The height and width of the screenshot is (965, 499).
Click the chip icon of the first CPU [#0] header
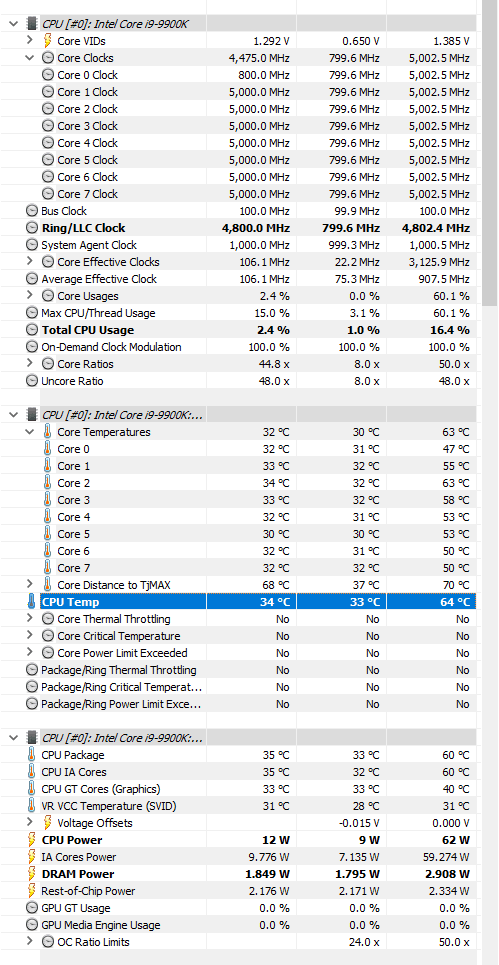point(31,24)
